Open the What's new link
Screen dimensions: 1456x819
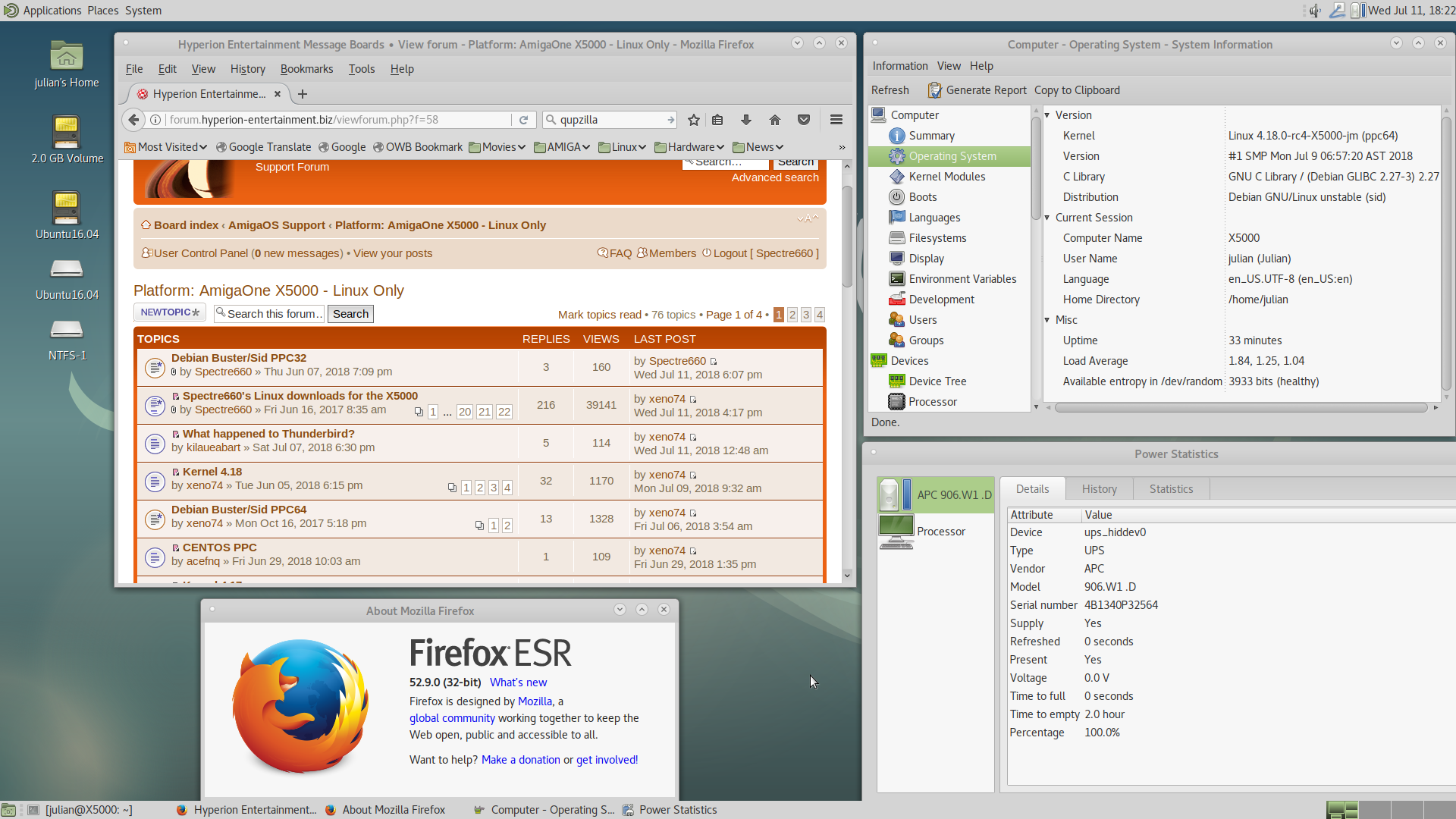click(x=518, y=682)
